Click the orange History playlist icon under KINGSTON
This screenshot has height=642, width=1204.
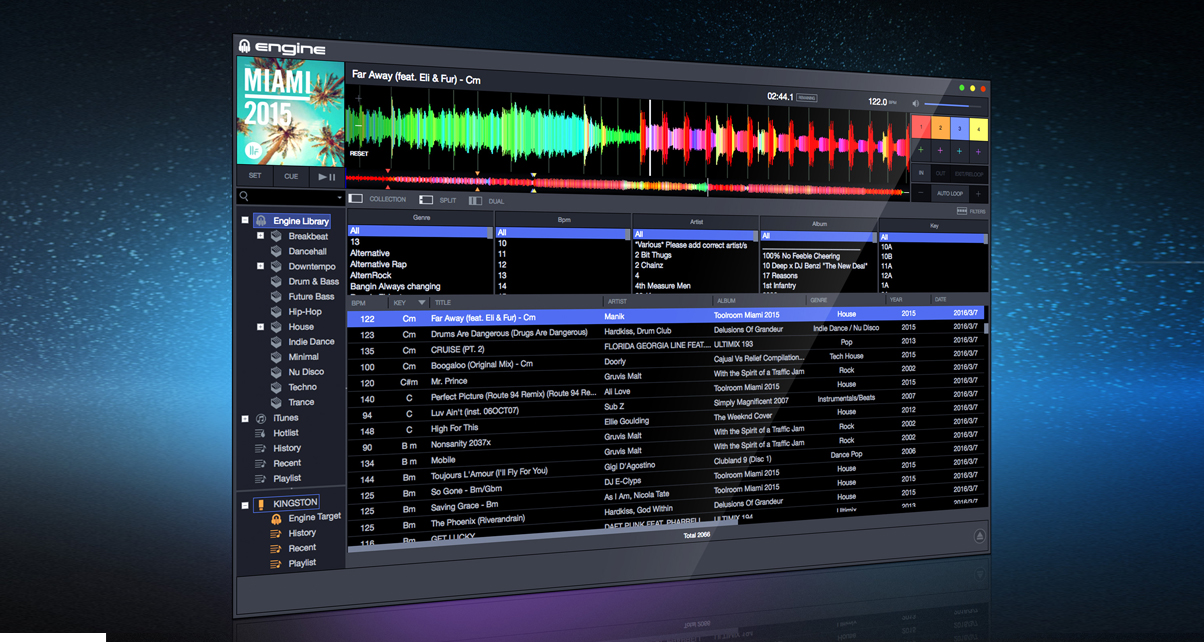click(276, 533)
